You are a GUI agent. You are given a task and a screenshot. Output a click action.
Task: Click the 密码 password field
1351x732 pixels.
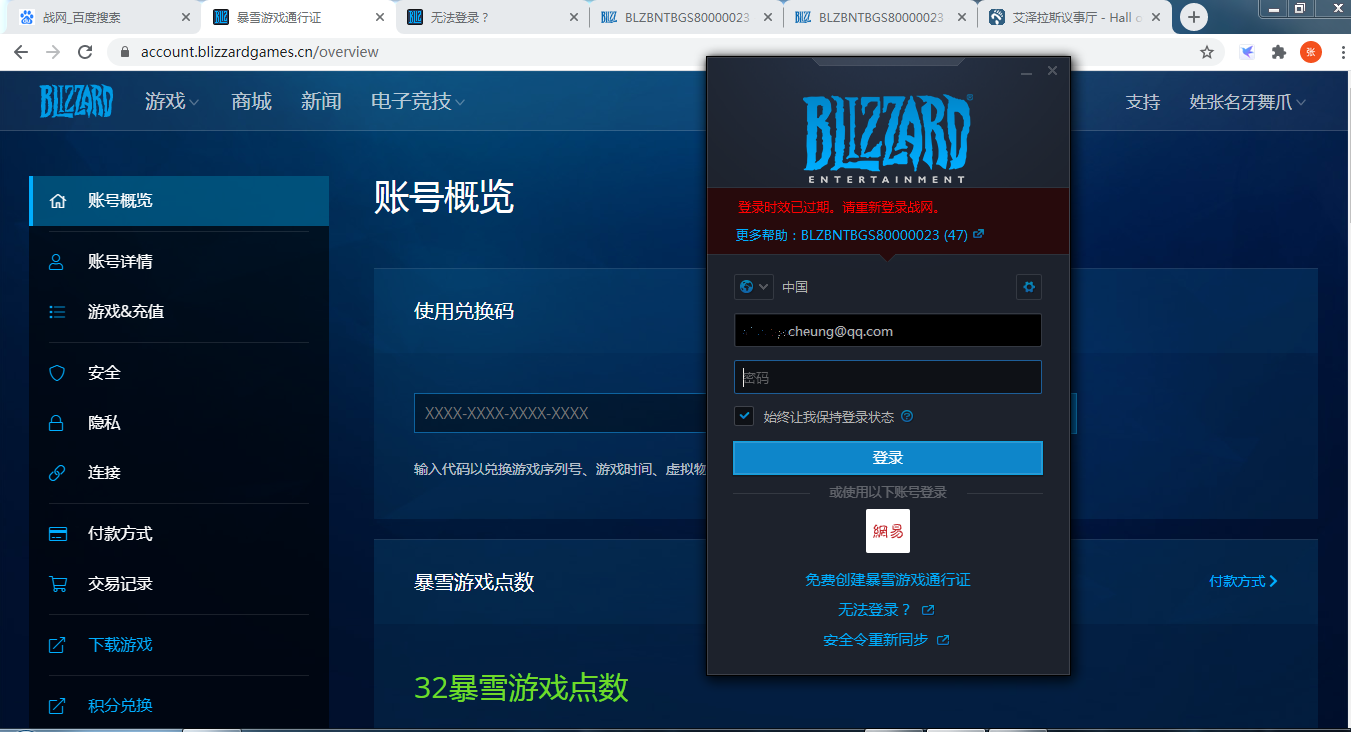click(888, 377)
